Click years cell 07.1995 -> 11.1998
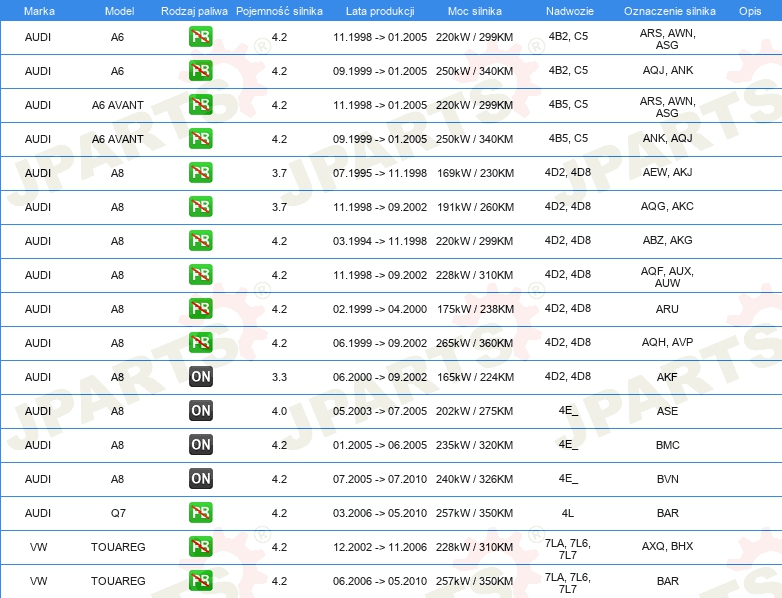The width and height of the screenshot is (782, 598). 380,173
